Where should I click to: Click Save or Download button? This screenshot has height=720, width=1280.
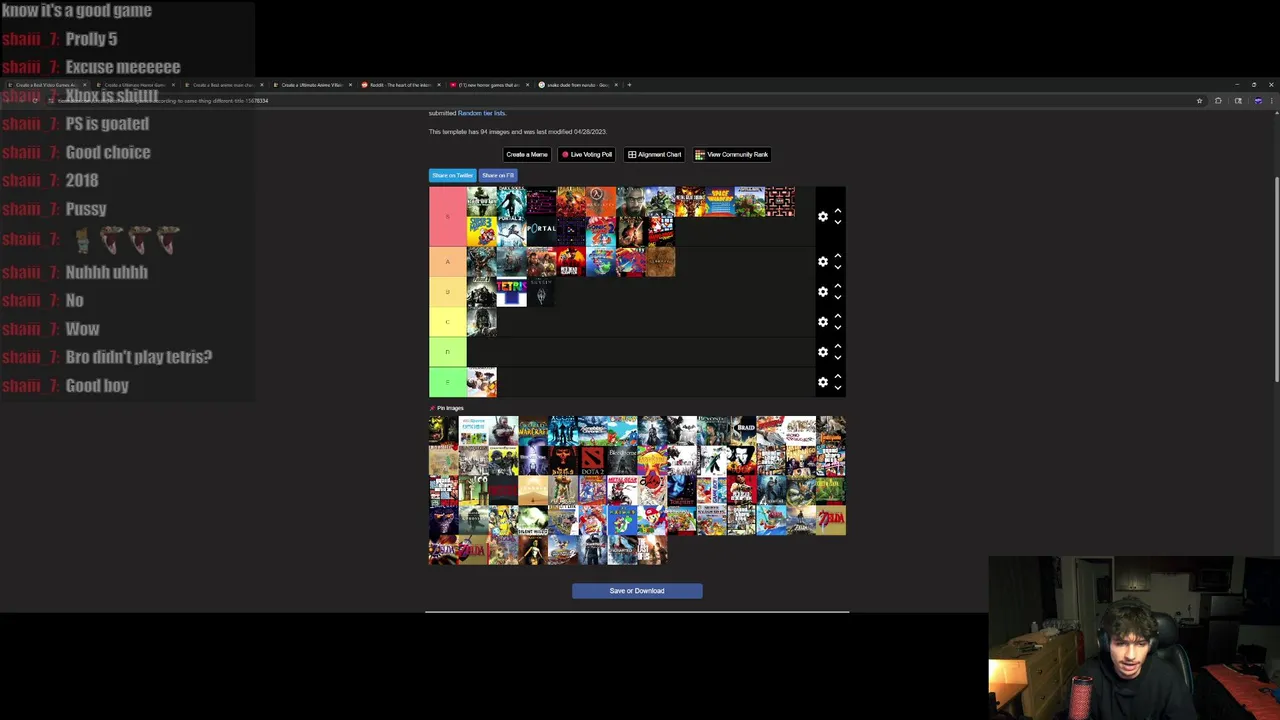click(x=637, y=591)
